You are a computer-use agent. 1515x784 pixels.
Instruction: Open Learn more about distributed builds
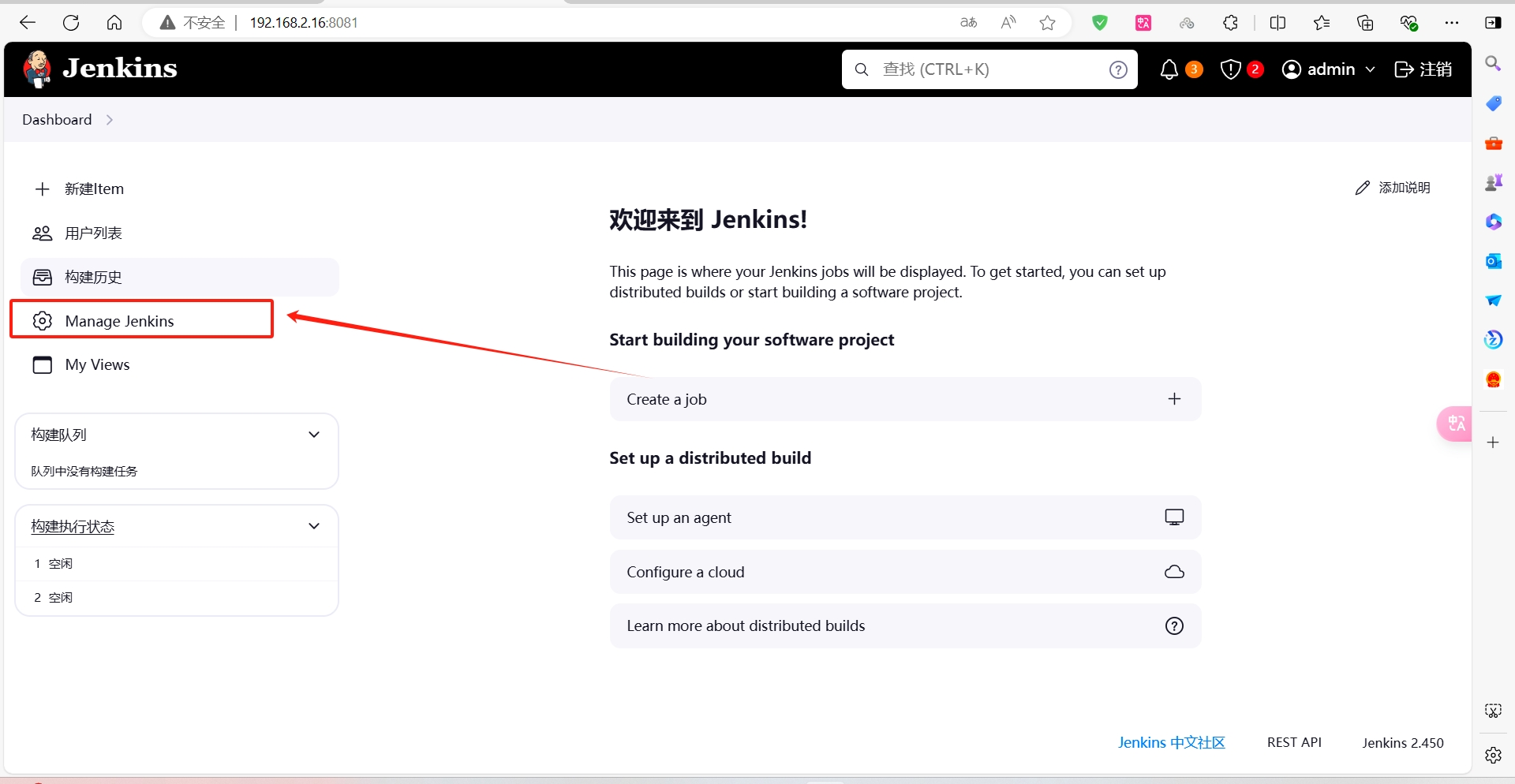point(905,626)
